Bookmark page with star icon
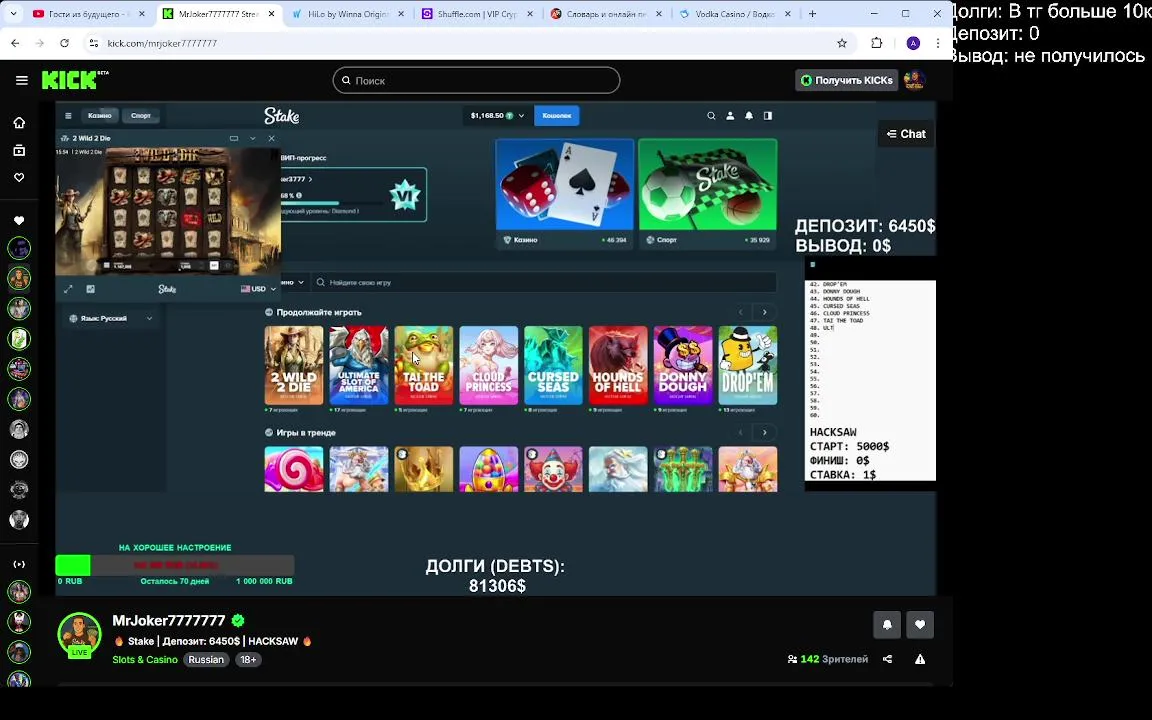 tap(842, 43)
